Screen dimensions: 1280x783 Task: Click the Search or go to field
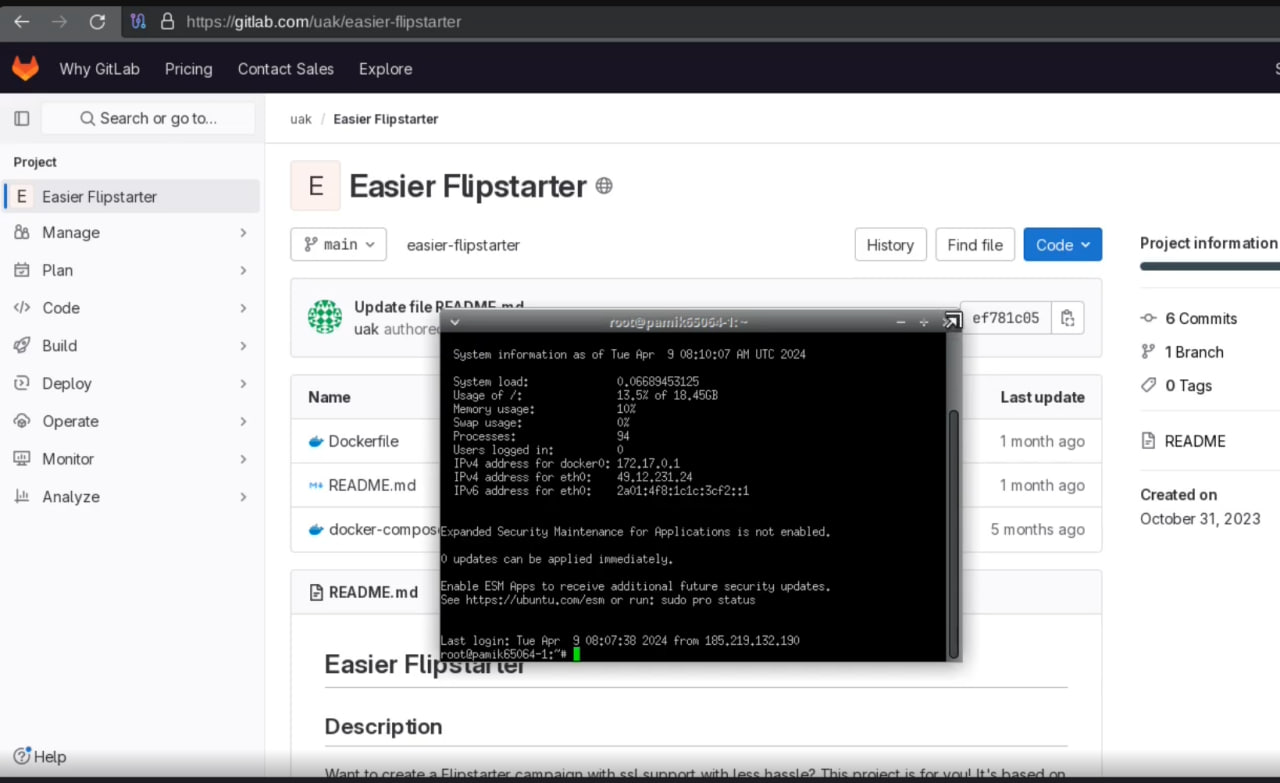pyautogui.click(x=148, y=118)
